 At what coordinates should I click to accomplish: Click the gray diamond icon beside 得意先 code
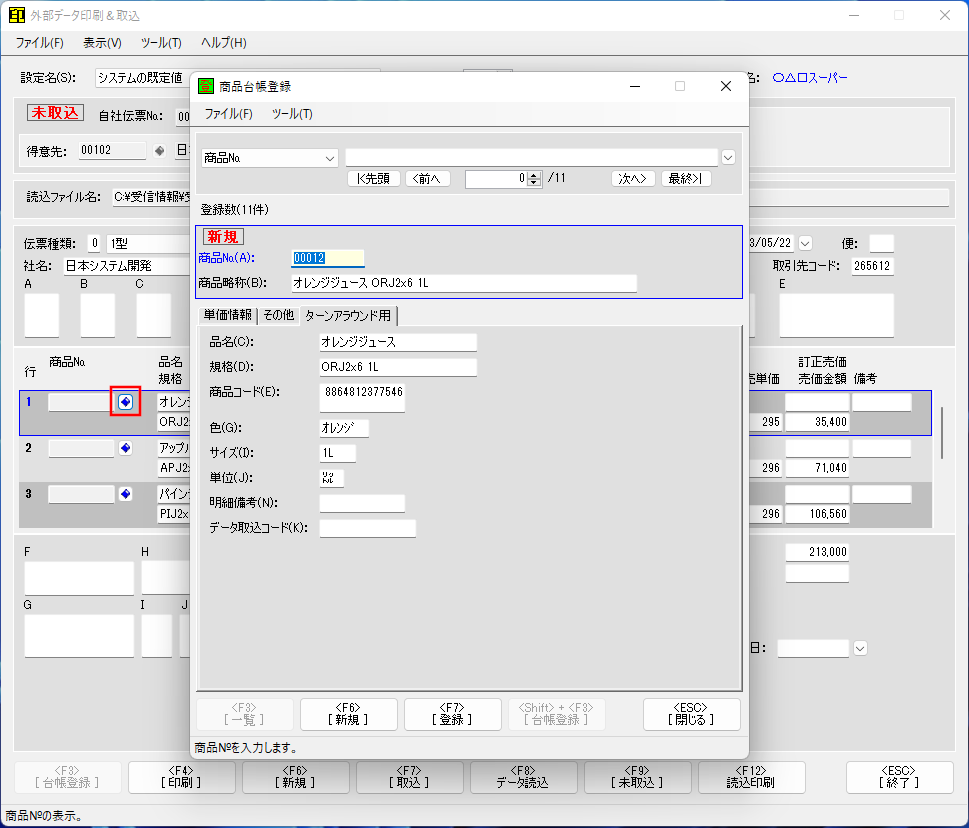point(159,151)
